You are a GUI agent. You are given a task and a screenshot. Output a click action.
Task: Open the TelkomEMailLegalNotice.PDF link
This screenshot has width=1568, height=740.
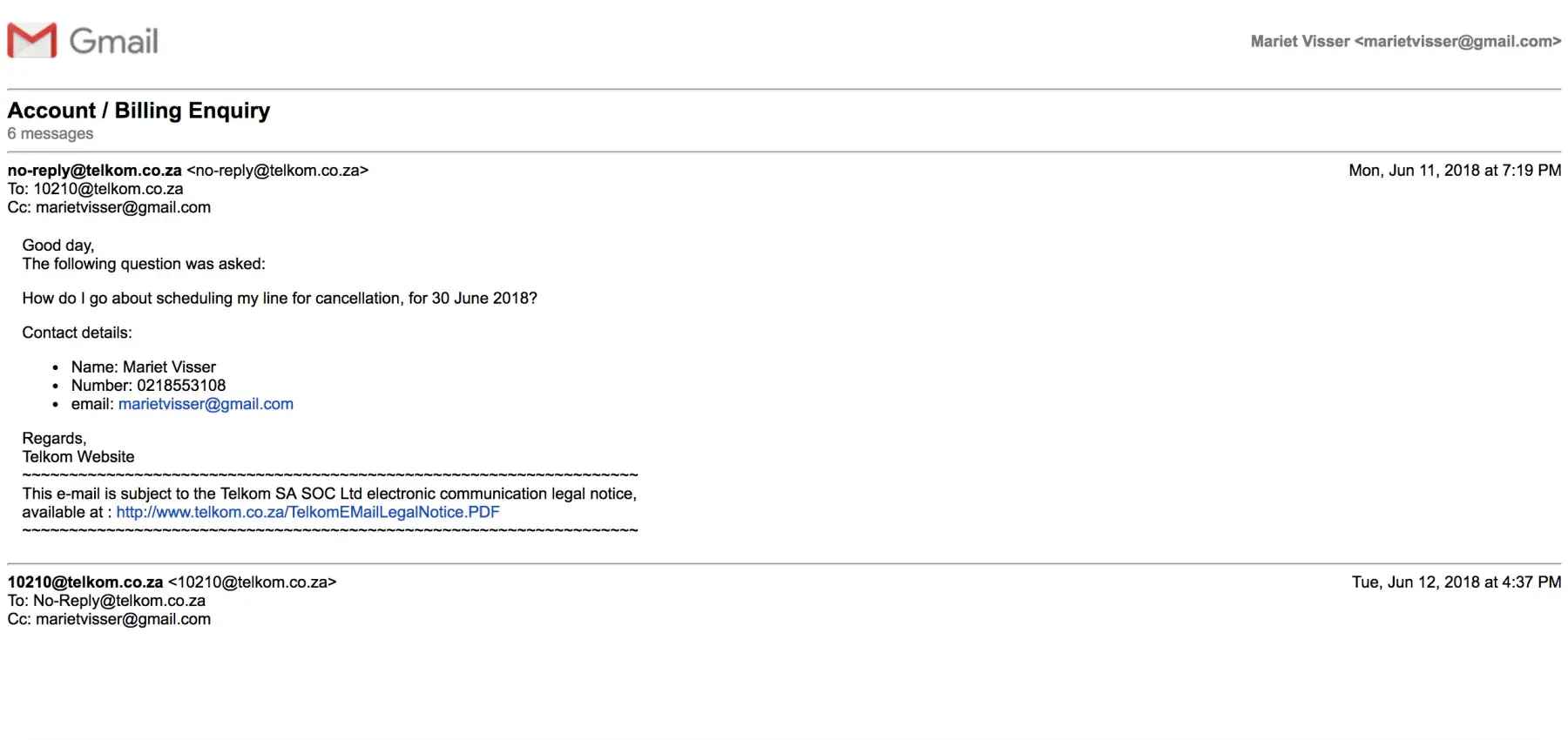point(308,512)
